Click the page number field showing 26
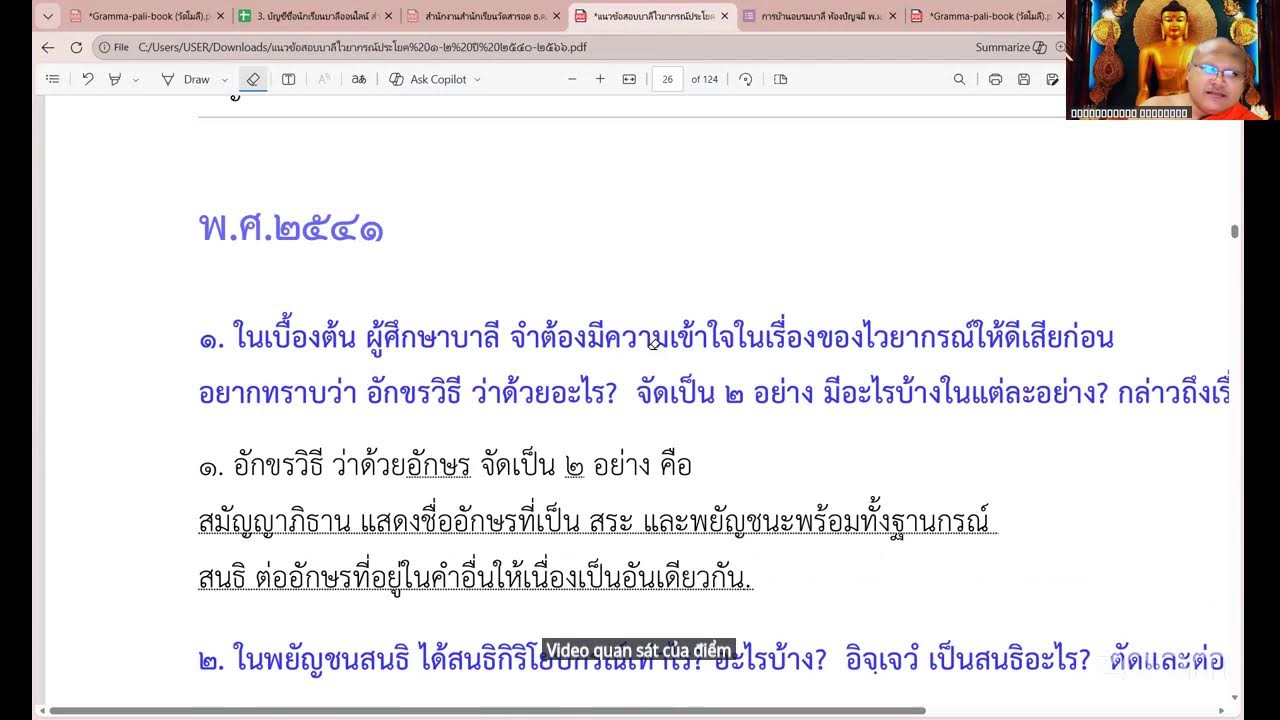Image resolution: width=1280 pixels, height=720 pixels. coord(667,79)
